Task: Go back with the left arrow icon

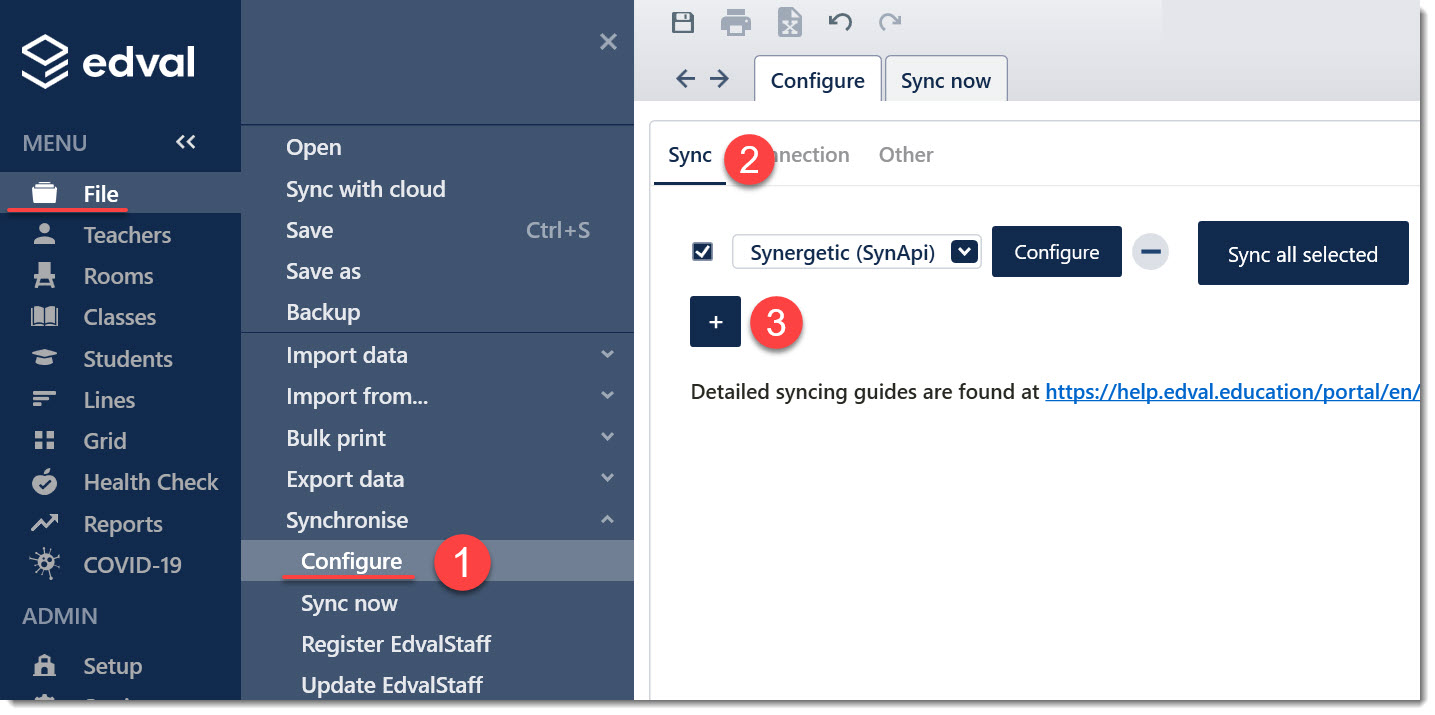Action: (685, 79)
